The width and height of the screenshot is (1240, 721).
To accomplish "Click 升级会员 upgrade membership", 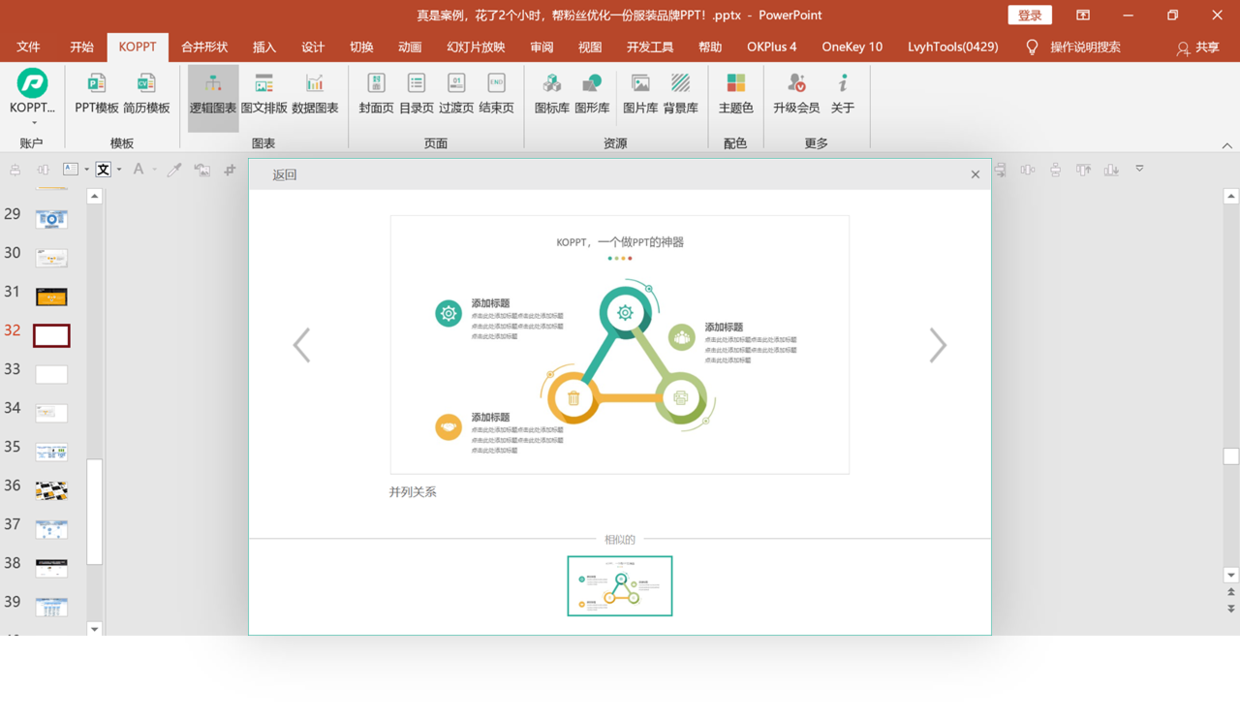I will (796, 94).
